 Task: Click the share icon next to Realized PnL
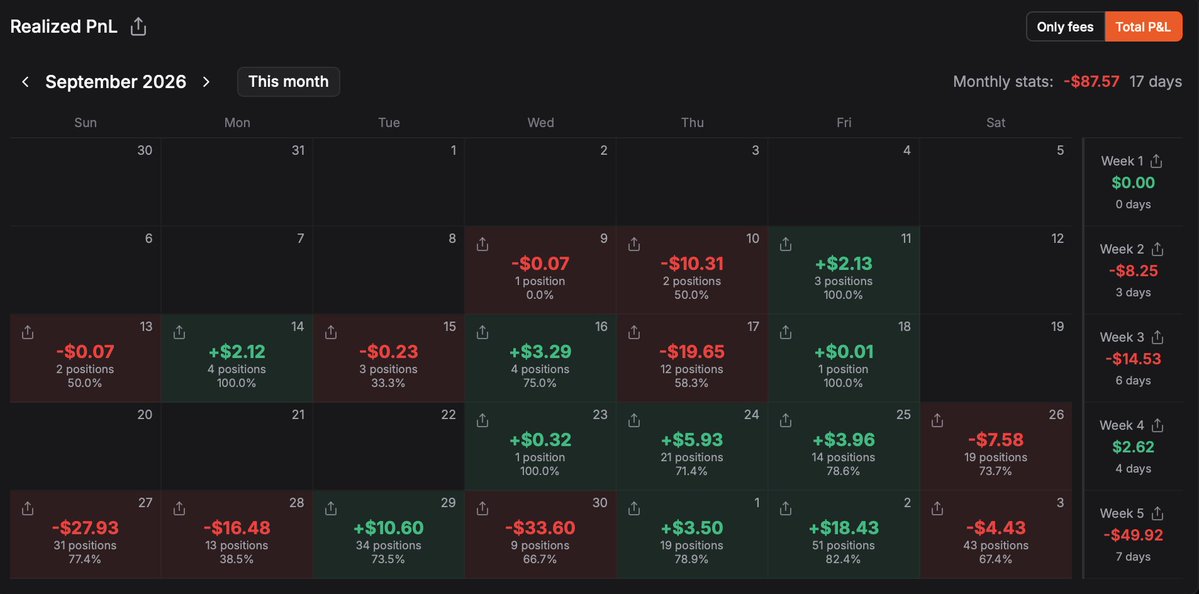(x=138, y=27)
